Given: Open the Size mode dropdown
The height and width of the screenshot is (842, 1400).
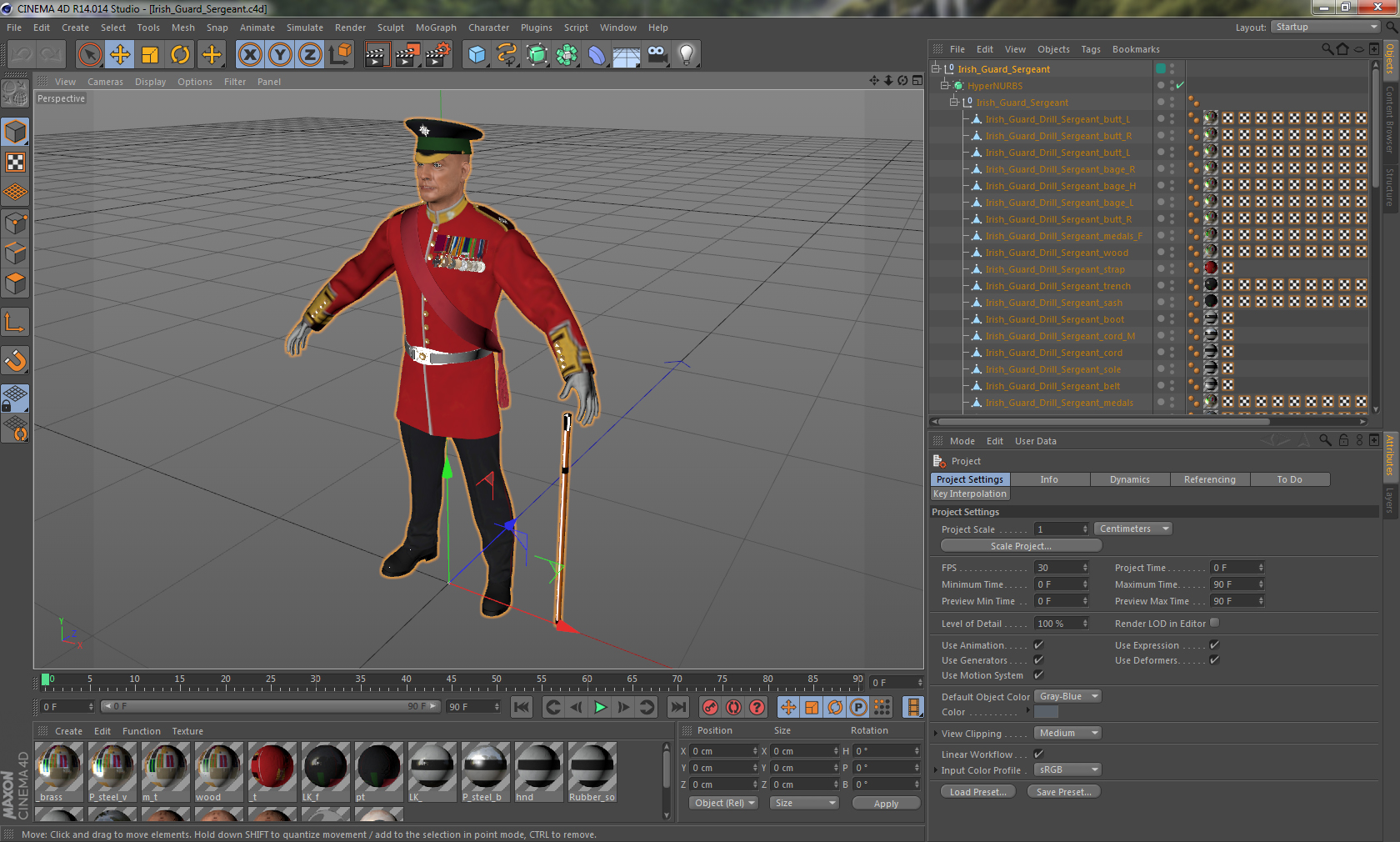Looking at the screenshot, I should (x=803, y=803).
